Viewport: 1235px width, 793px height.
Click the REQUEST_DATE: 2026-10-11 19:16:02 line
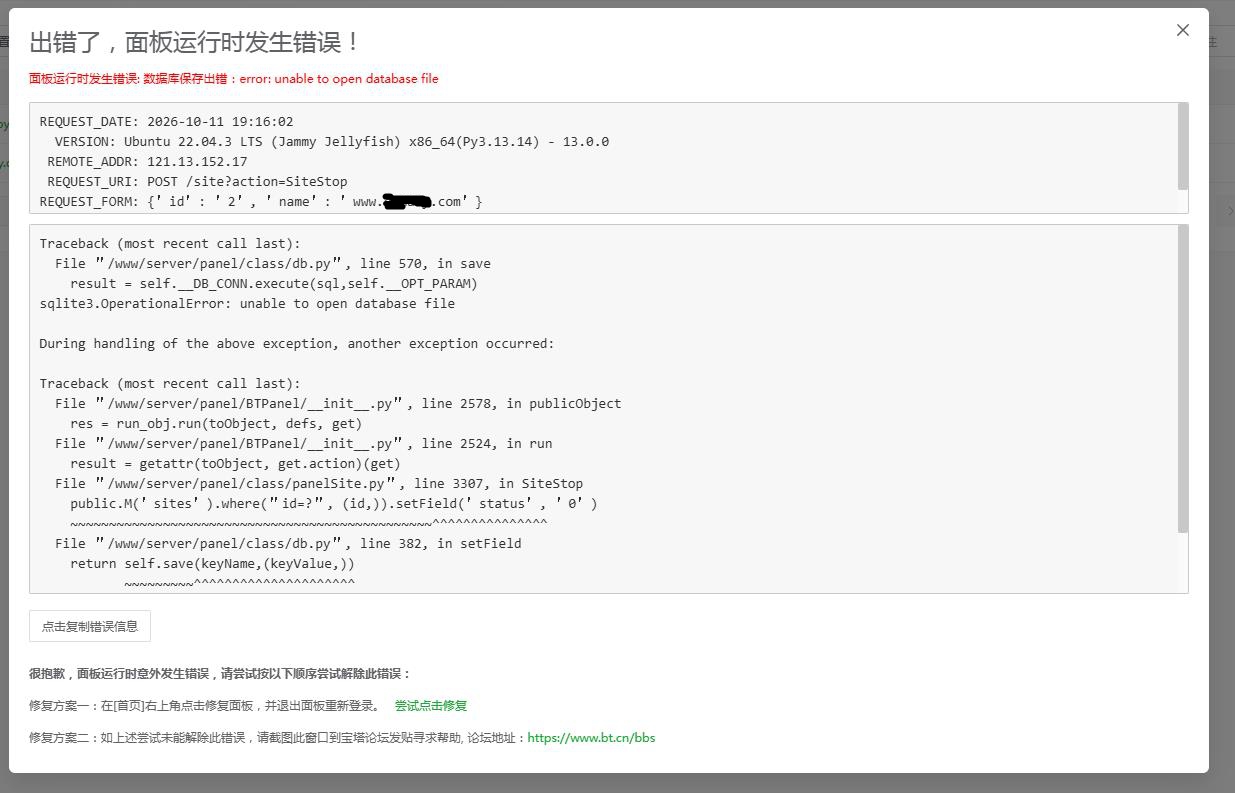(x=166, y=121)
